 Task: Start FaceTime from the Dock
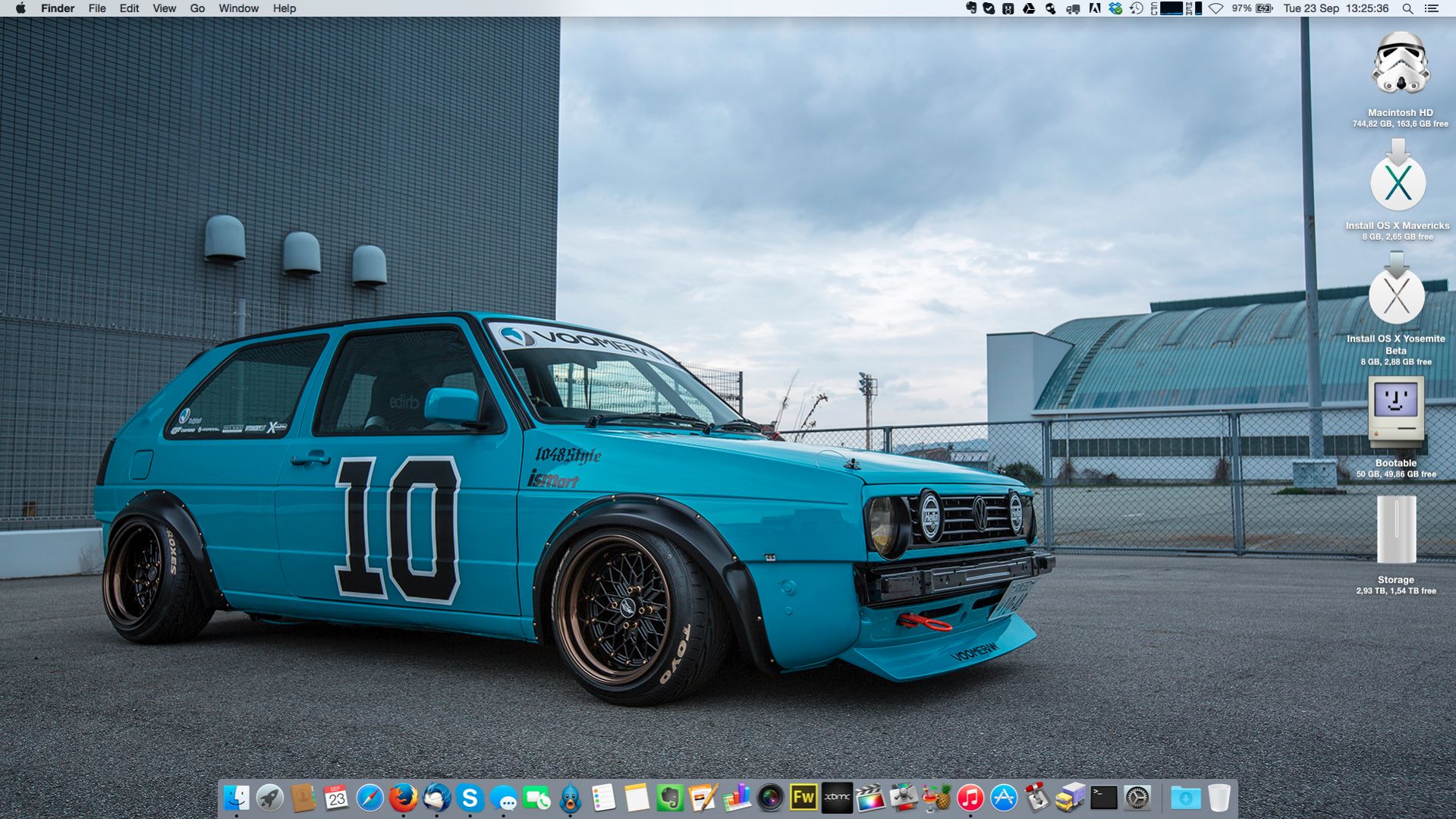click(536, 798)
